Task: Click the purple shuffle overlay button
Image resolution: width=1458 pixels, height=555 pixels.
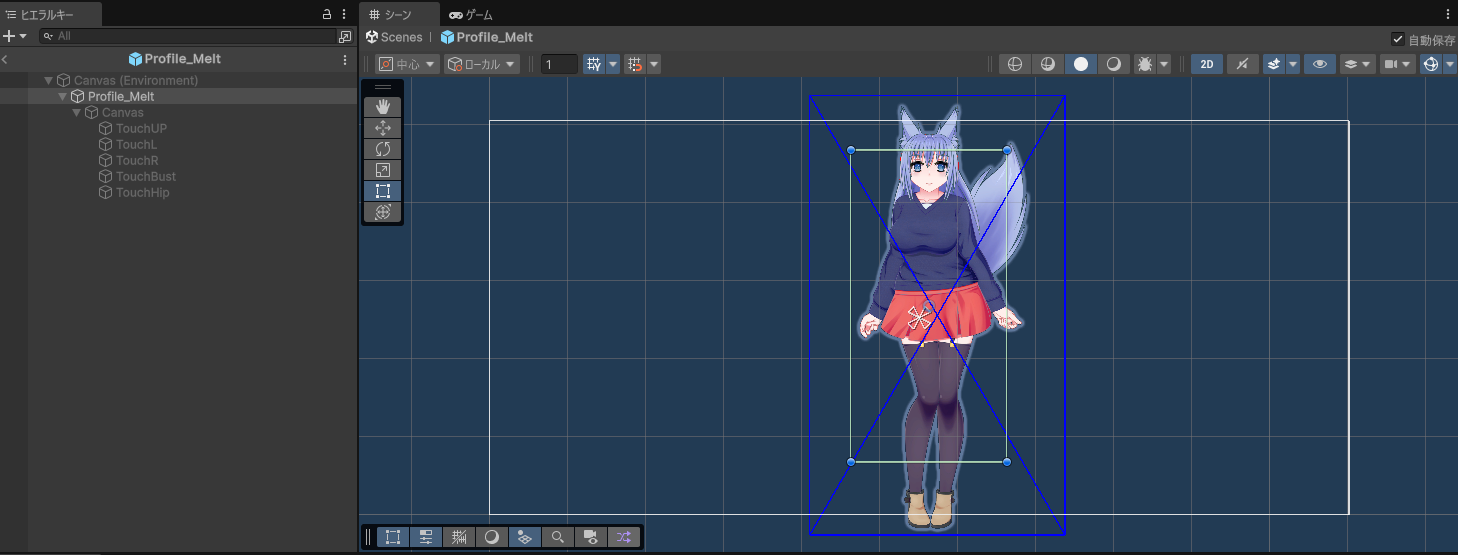Action: [x=624, y=537]
